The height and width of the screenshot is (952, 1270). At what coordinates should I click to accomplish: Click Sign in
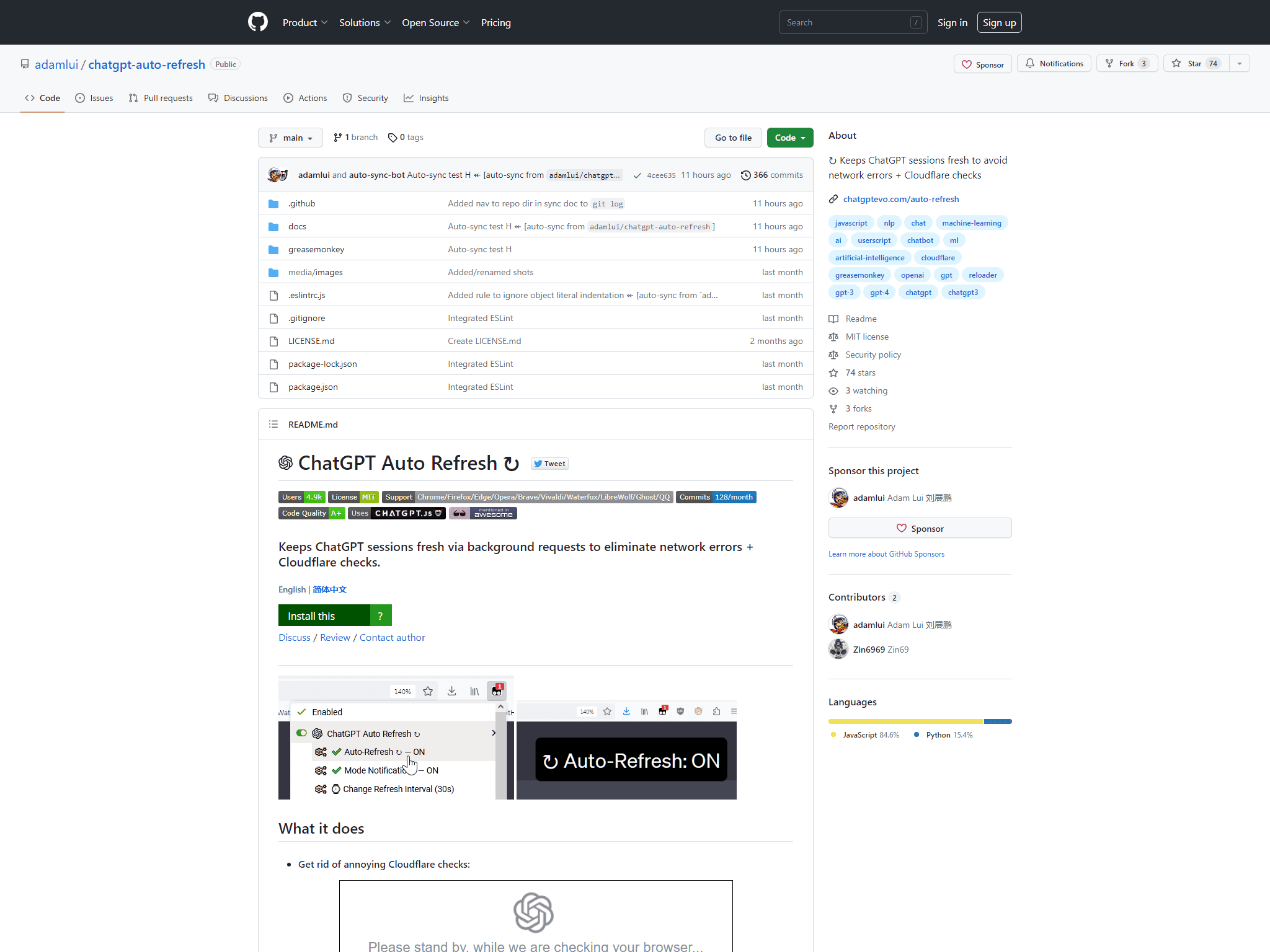pos(952,22)
